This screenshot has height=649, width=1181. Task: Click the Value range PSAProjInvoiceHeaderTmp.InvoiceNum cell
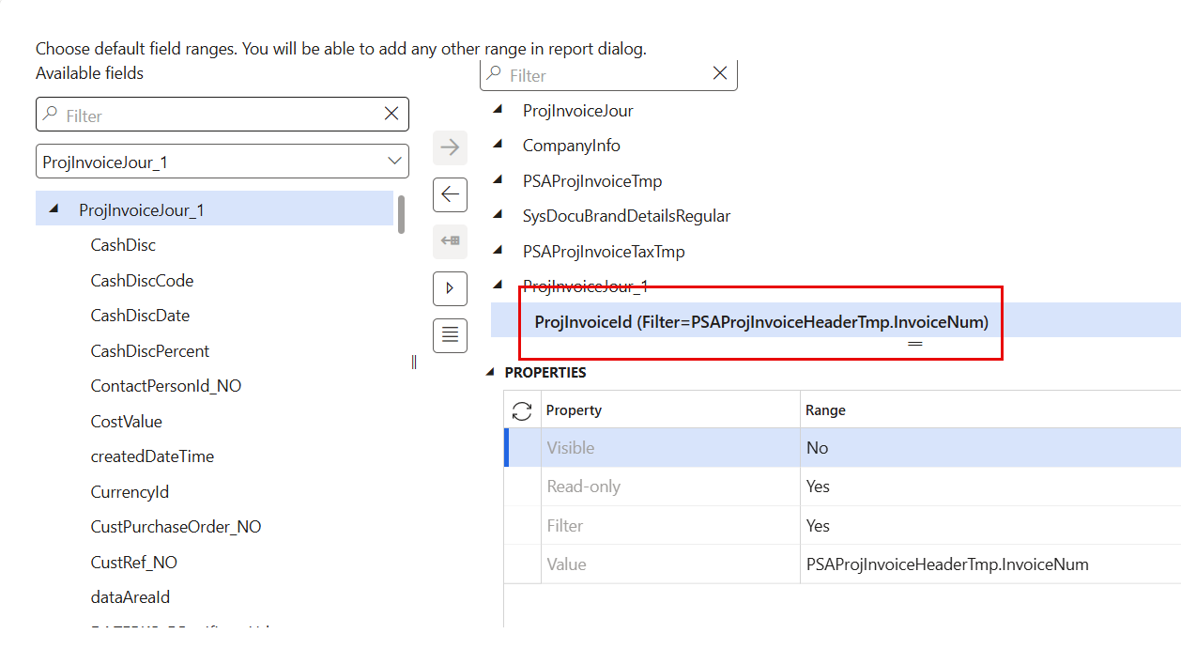(x=947, y=565)
